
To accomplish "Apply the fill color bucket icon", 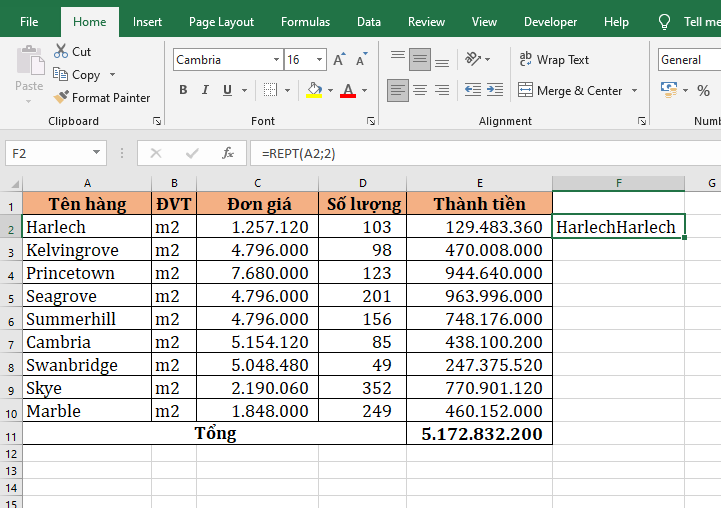I will (314, 91).
